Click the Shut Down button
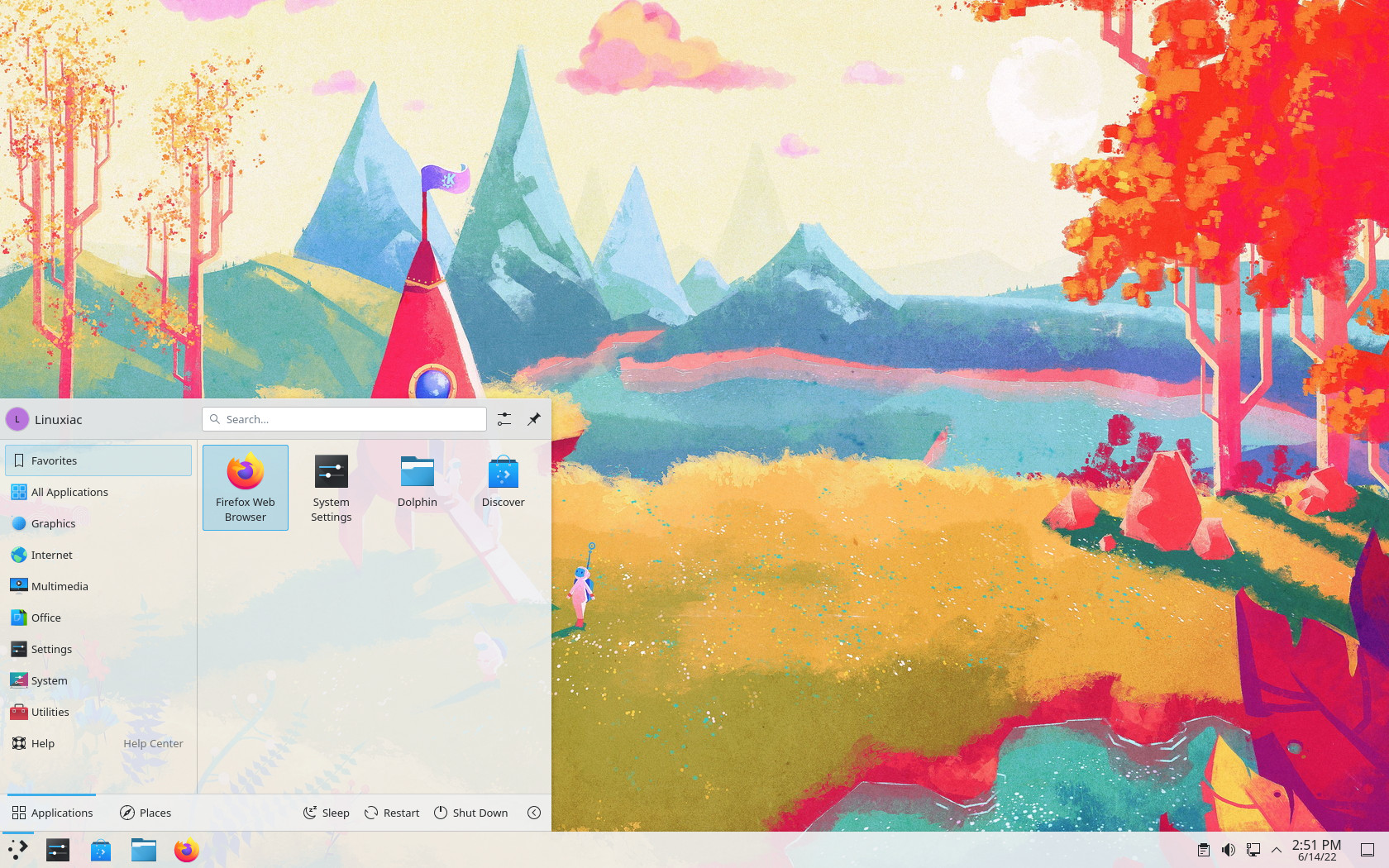Screen dimensions: 1389x868 click(x=471, y=813)
